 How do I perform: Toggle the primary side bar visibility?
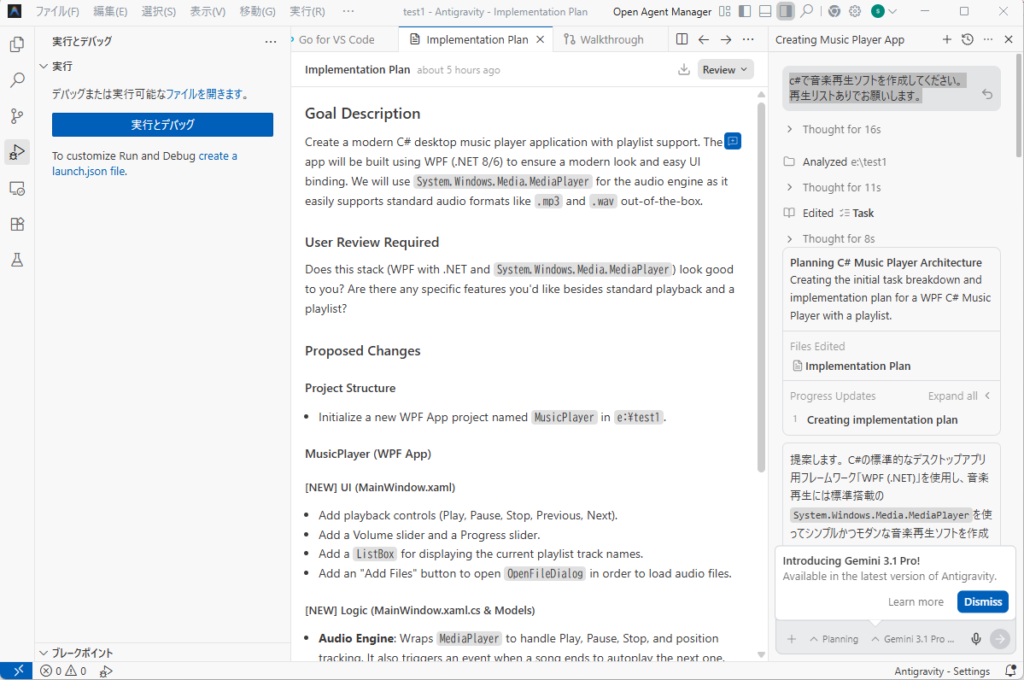(x=743, y=12)
